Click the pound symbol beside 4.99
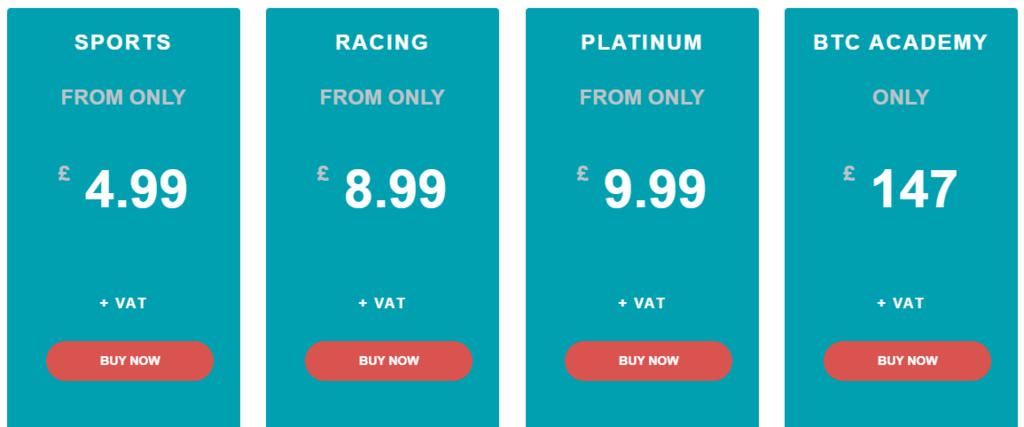This screenshot has height=427, width=1024. (64, 174)
